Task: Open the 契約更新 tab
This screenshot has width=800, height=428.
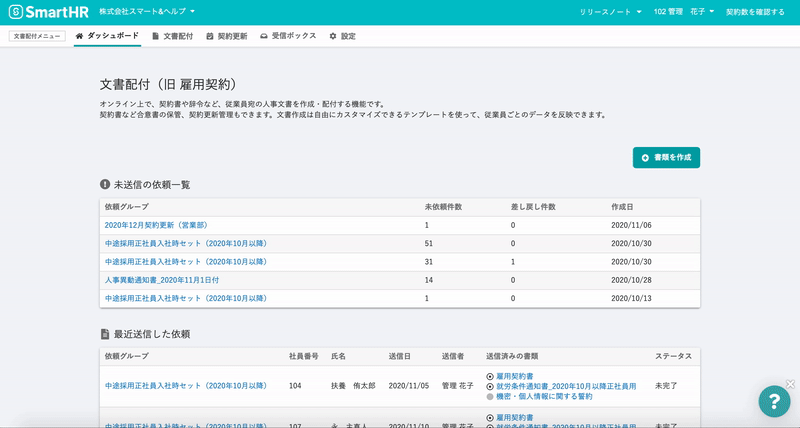Action: [x=227, y=36]
